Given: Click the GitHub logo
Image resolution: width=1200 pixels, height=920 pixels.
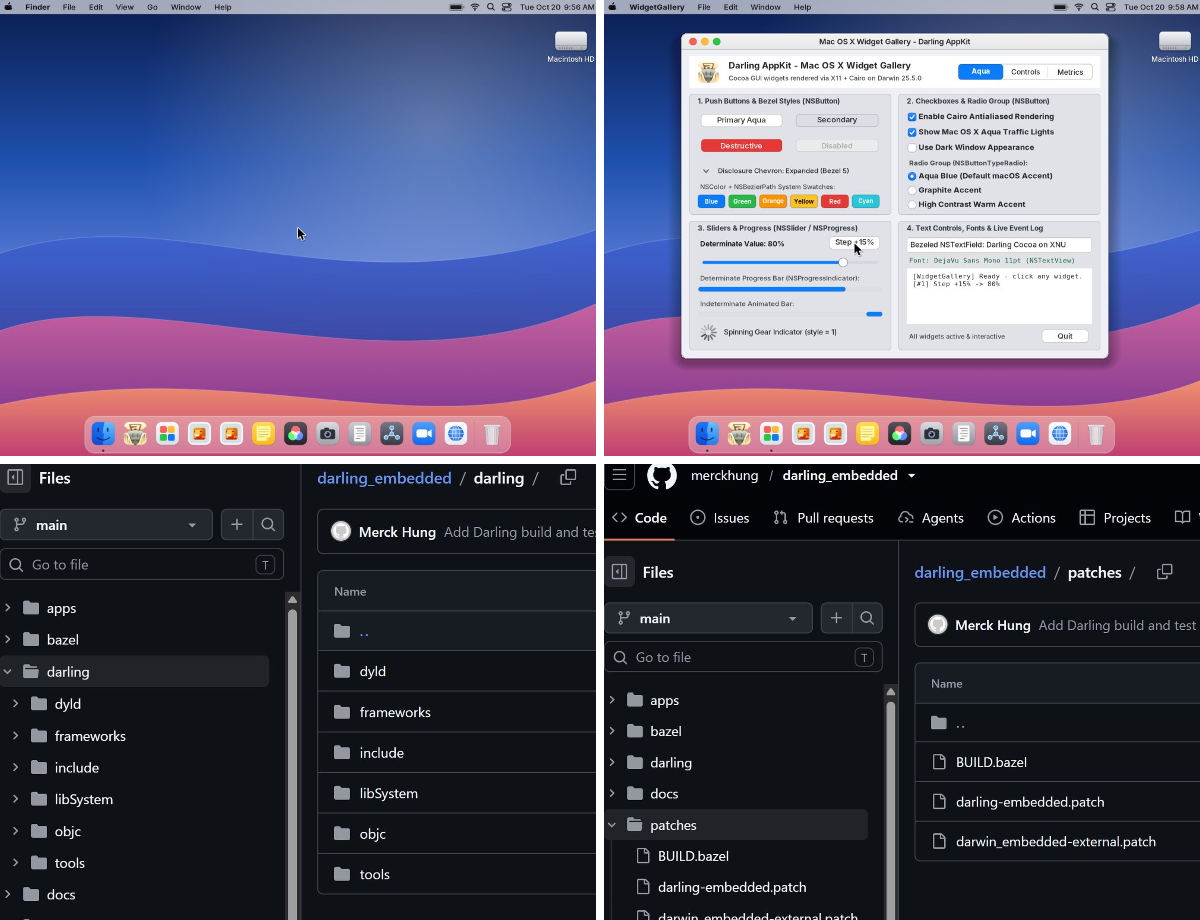Looking at the screenshot, I should [x=662, y=476].
